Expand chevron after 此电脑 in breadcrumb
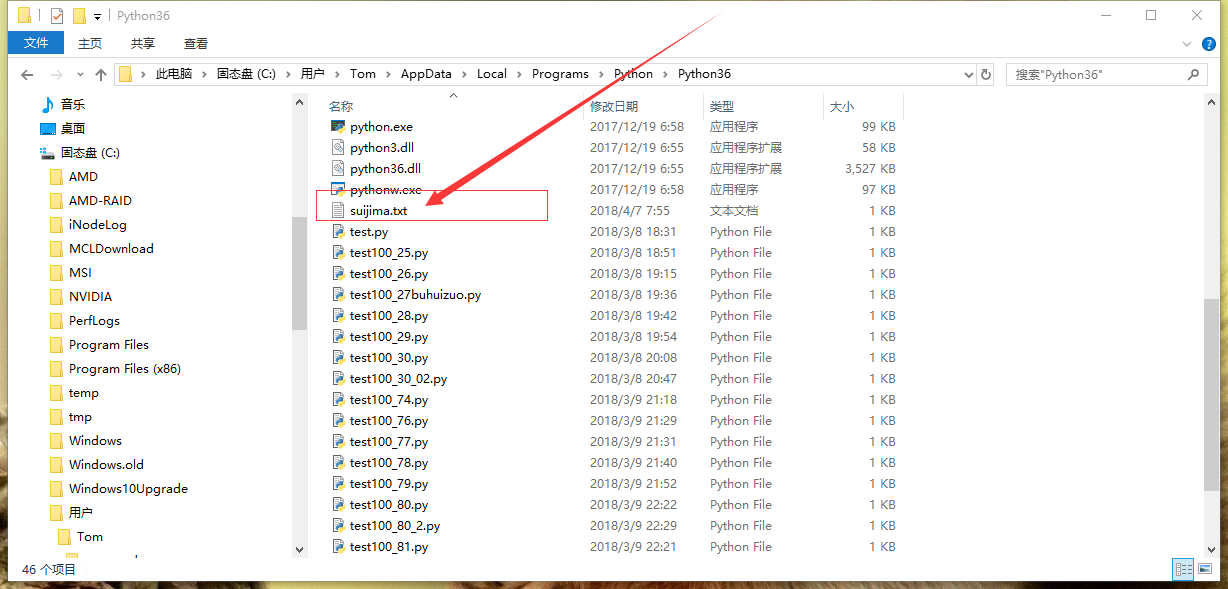 coord(204,74)
